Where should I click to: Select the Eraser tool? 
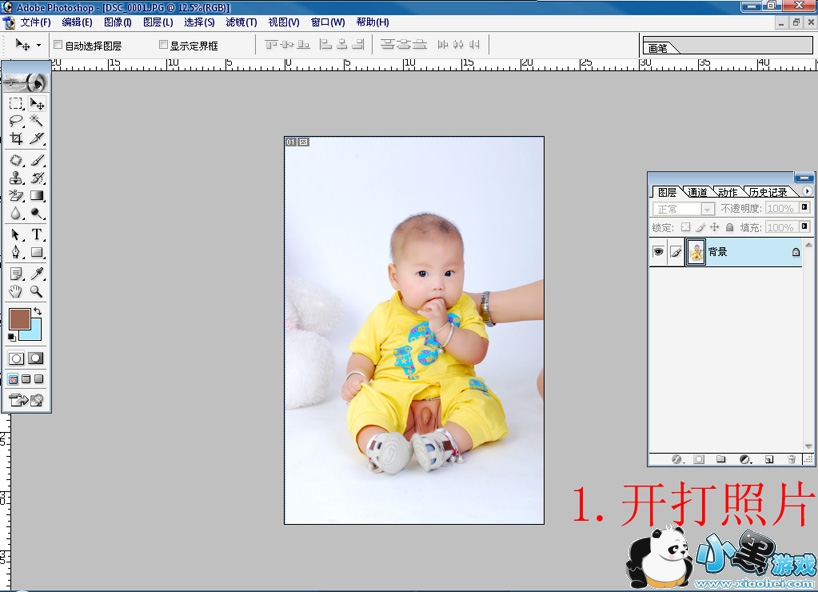click(16, 196)
